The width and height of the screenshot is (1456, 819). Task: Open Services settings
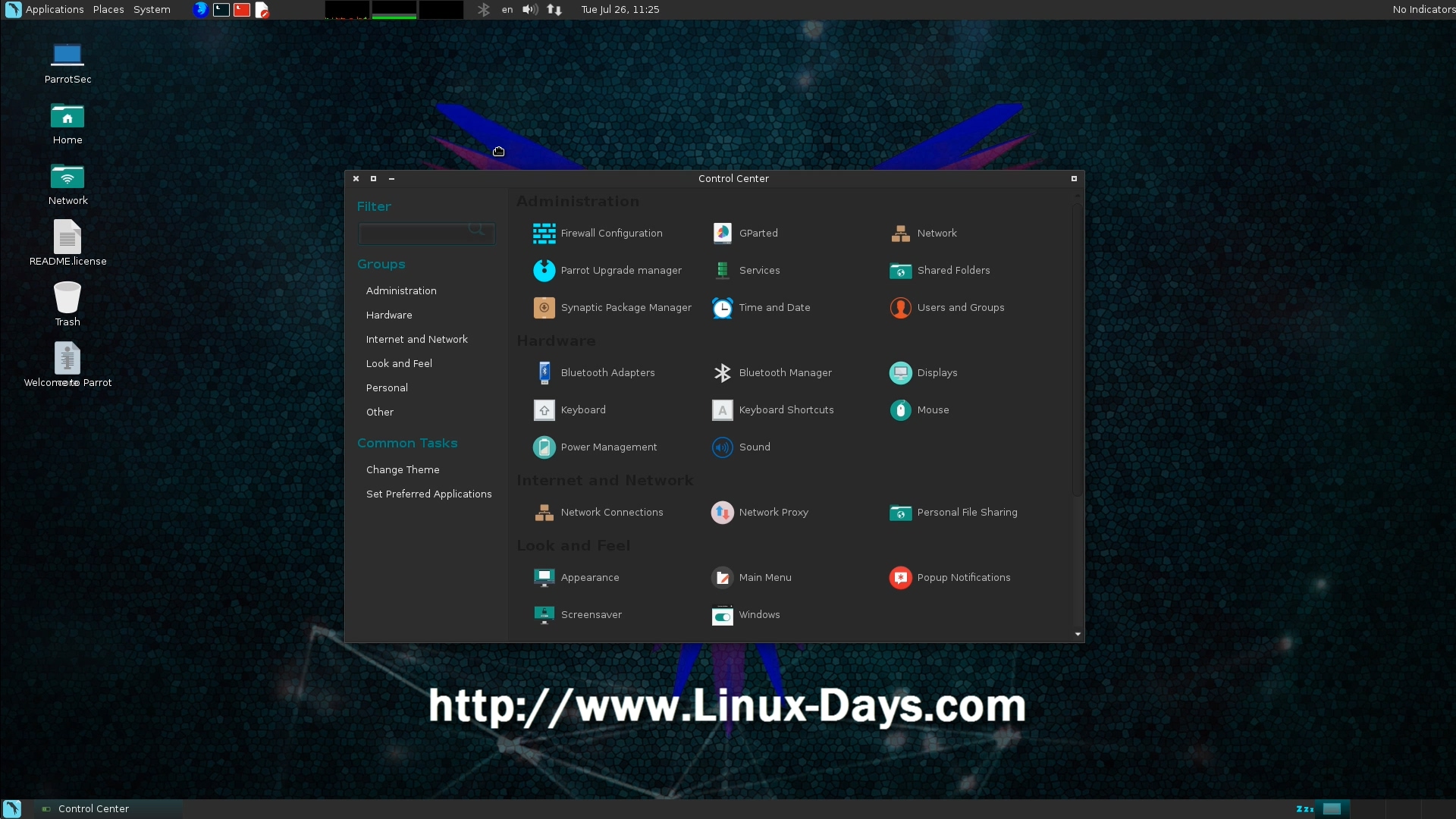click(x=745, y=270)
